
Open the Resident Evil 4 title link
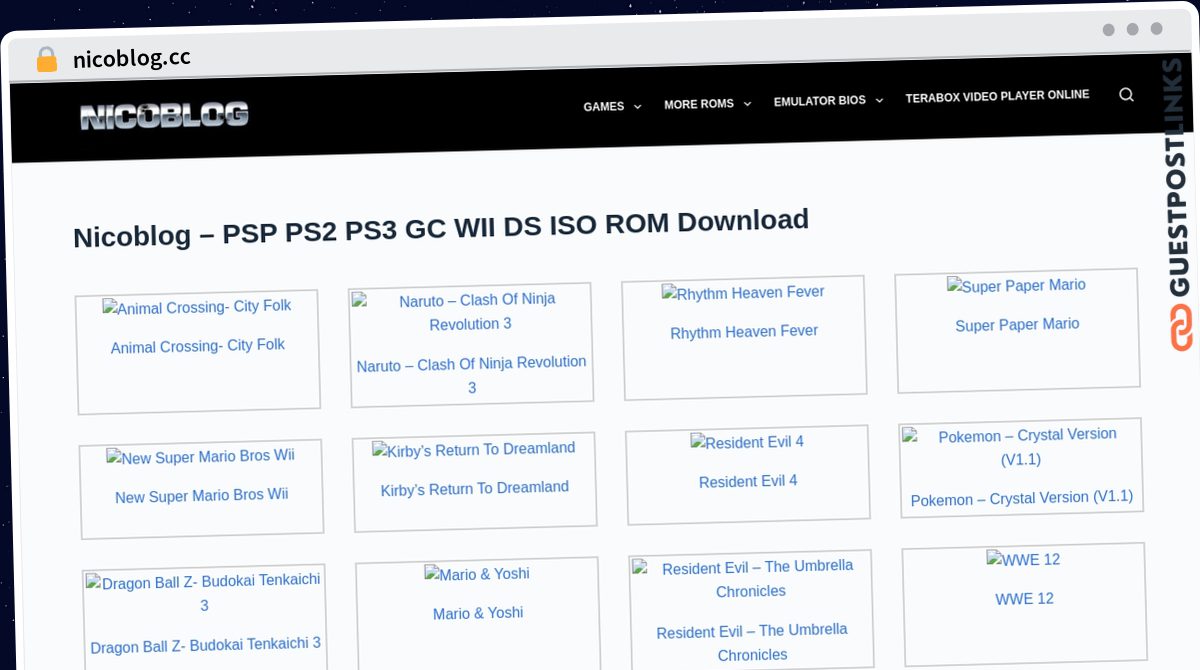(x=748, y=482)
